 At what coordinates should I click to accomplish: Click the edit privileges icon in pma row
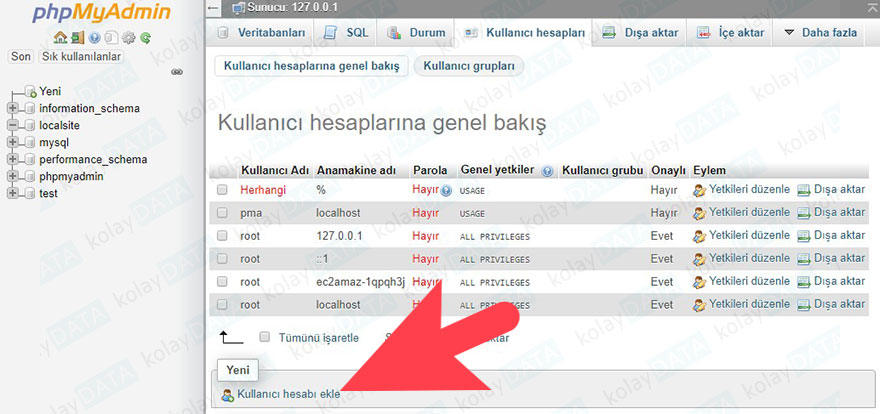click(x=699, y=213)
